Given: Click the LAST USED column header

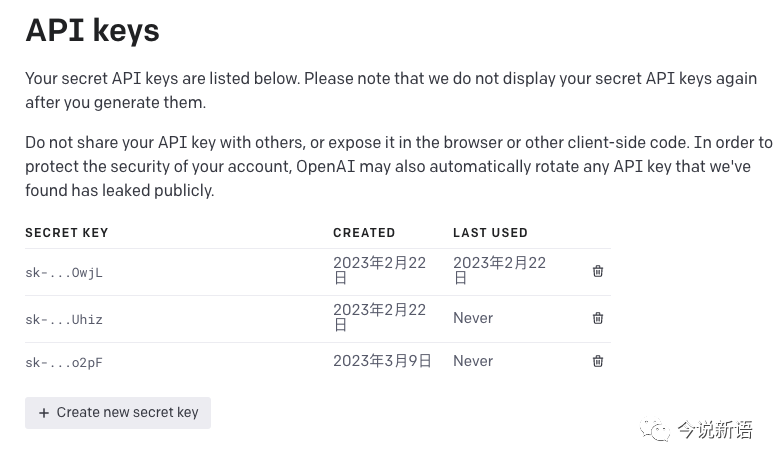Looking at the screenshot, I should [491, 232].
